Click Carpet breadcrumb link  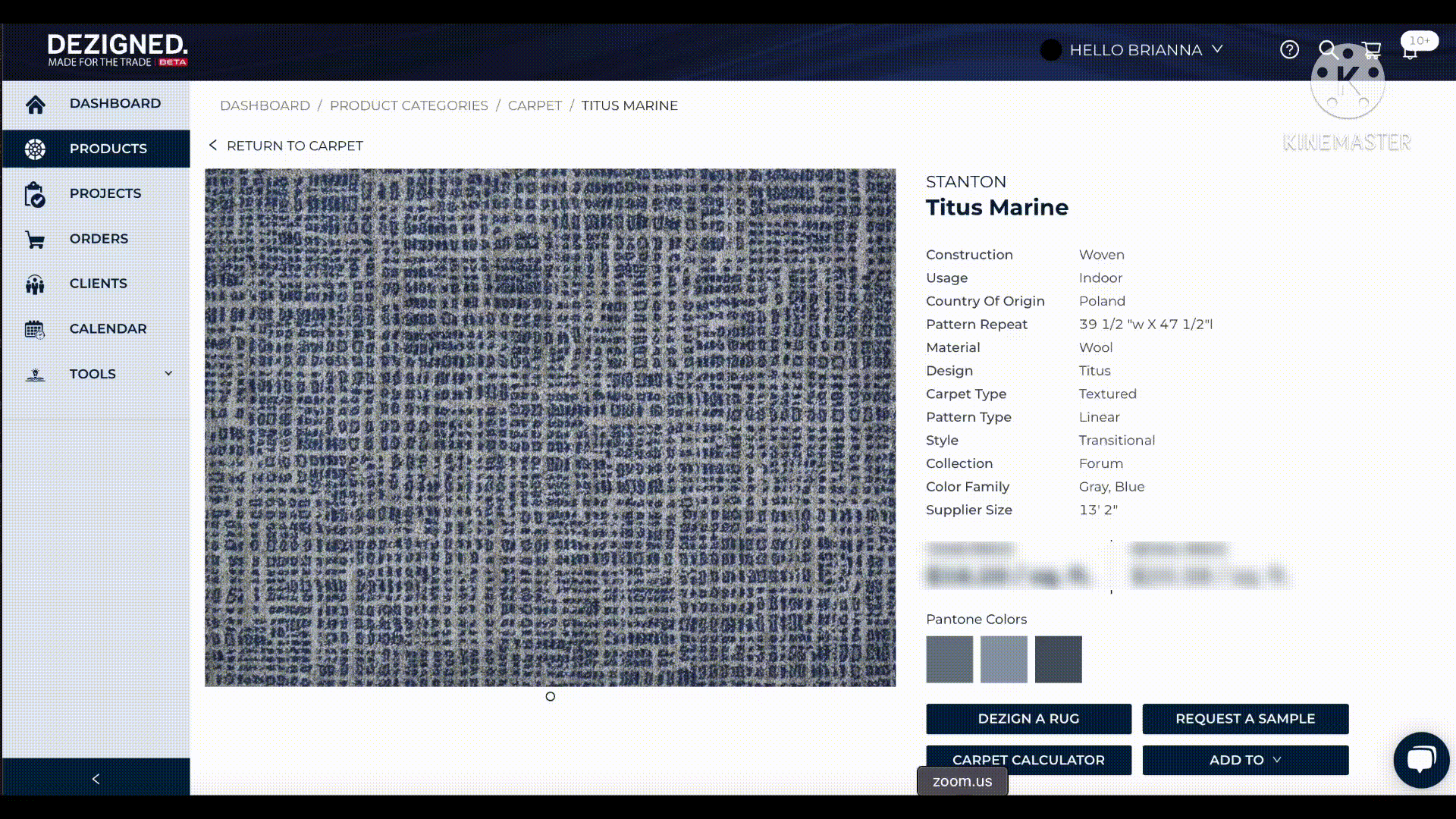535,105
